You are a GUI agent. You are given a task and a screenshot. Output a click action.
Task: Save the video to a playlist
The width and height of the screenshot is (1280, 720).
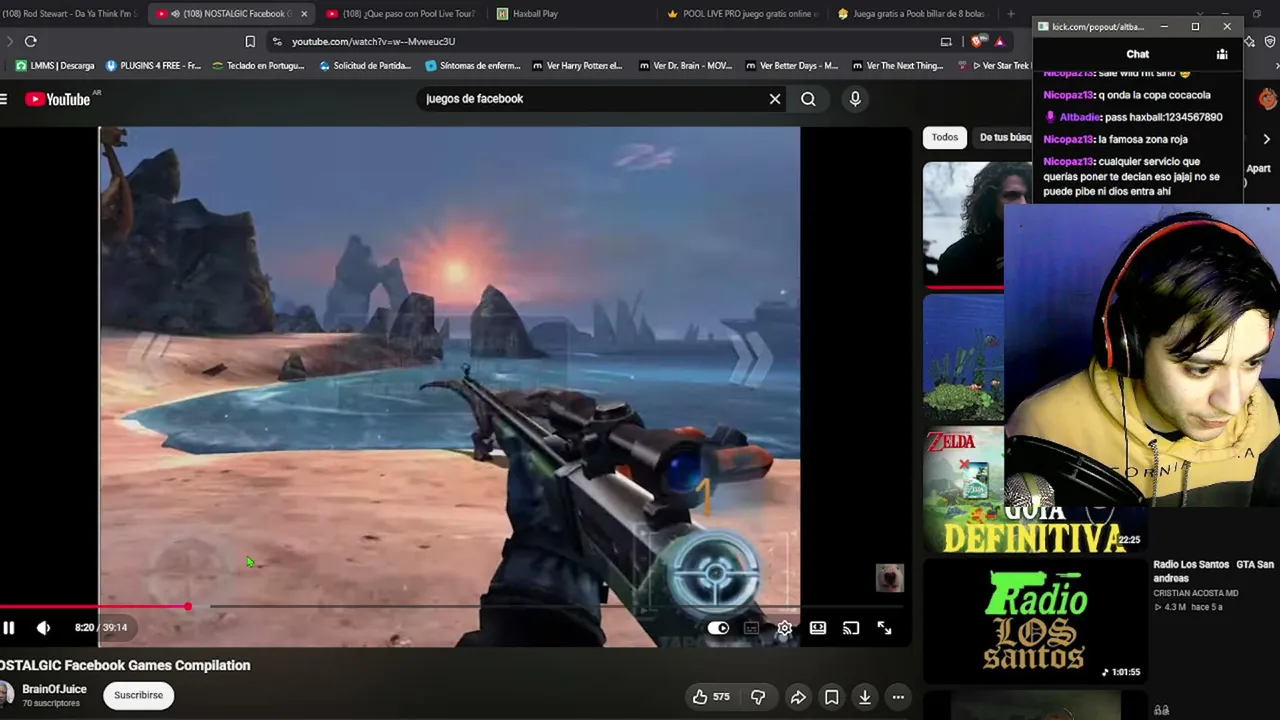click(831, 697)
